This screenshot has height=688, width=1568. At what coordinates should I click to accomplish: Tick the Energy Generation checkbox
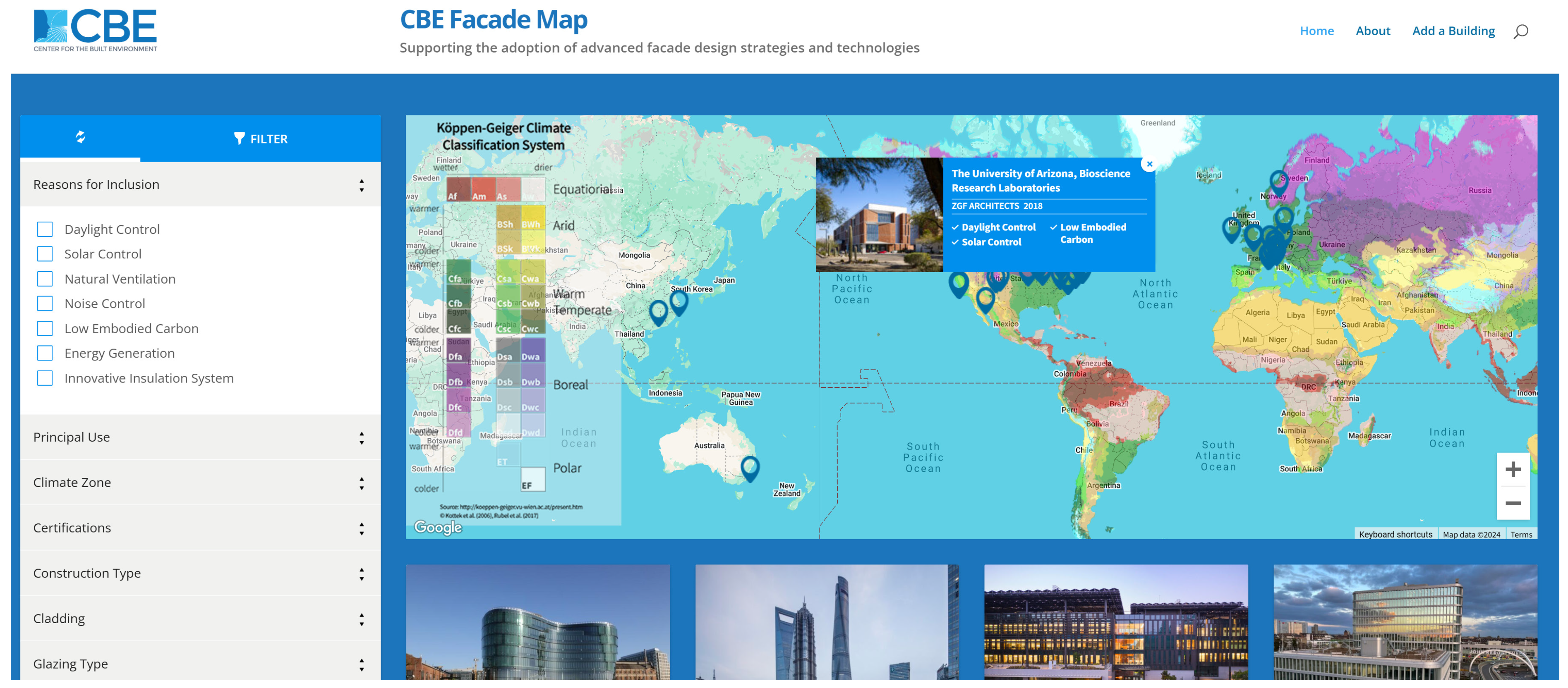(x=45, y=354)
